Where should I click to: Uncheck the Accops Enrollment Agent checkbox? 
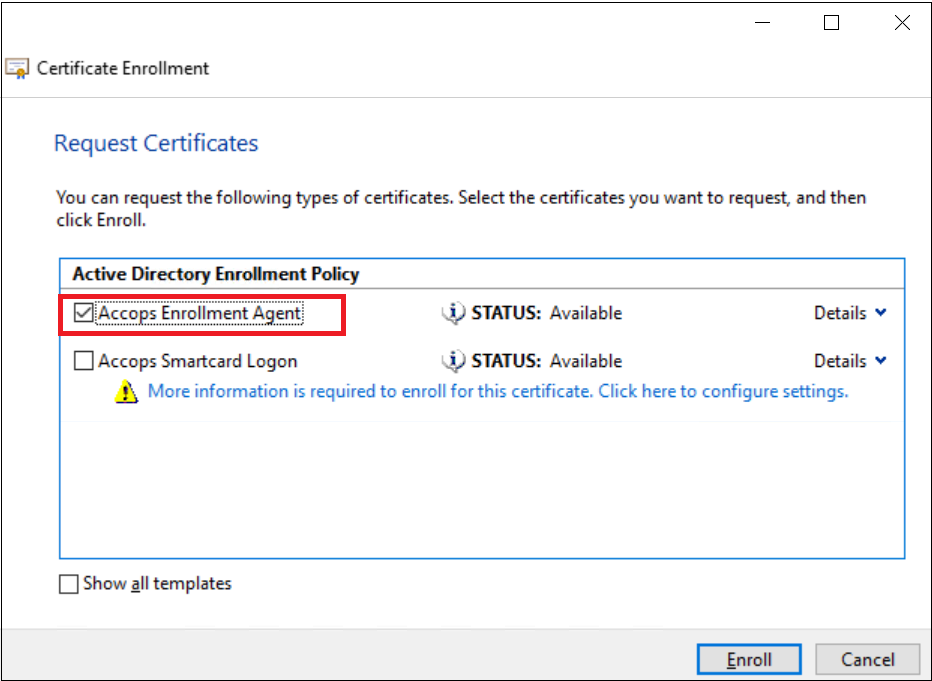click(83, 313)
